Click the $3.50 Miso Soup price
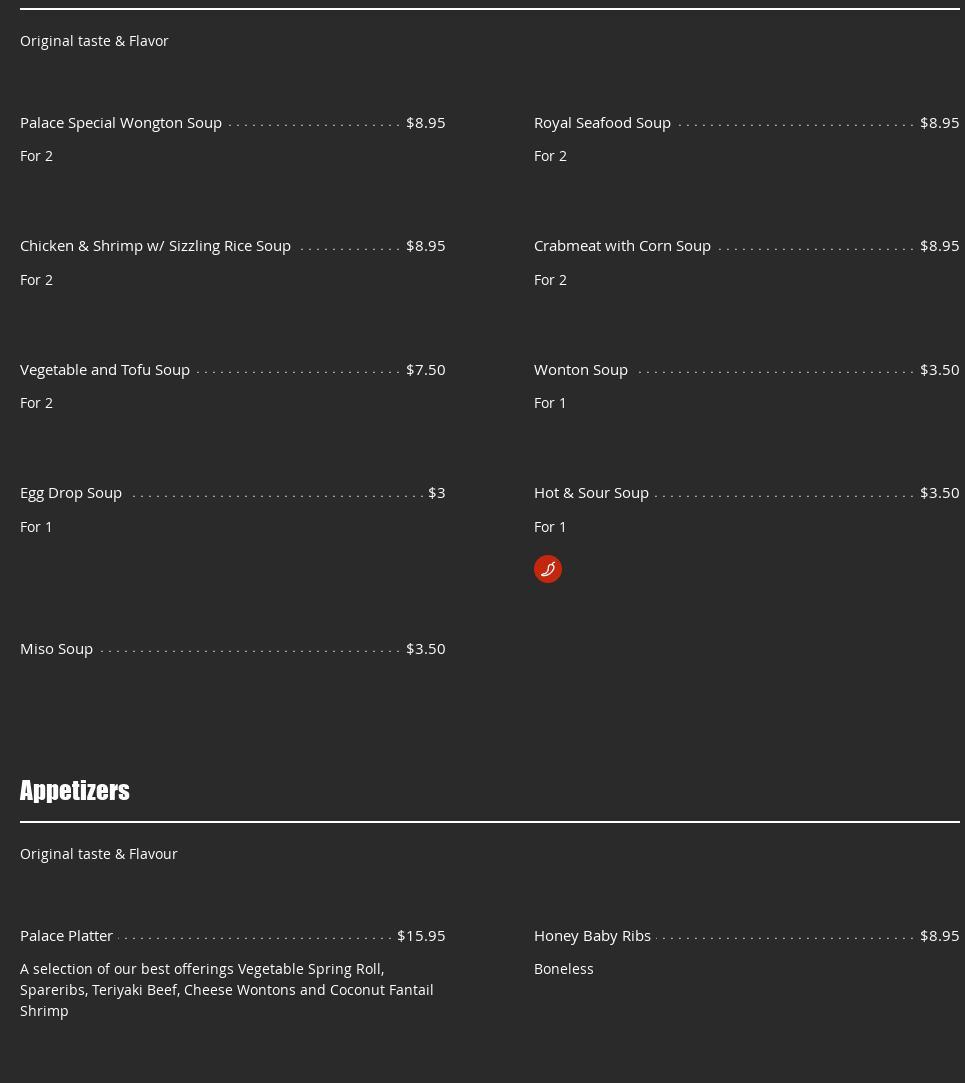The height and width of the screenshot is (1083, 965). (426, 649)
